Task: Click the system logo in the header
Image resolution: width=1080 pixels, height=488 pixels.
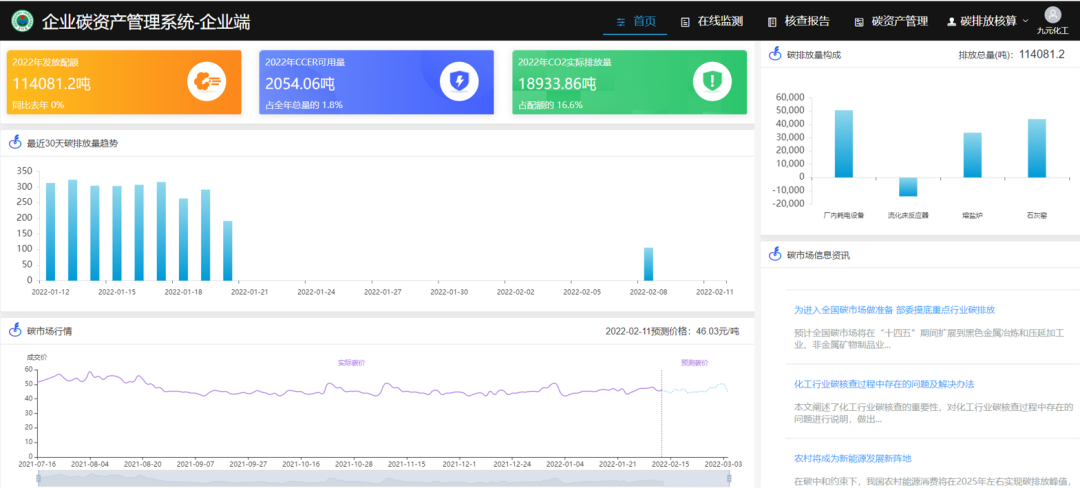Action: coord(21,20)
